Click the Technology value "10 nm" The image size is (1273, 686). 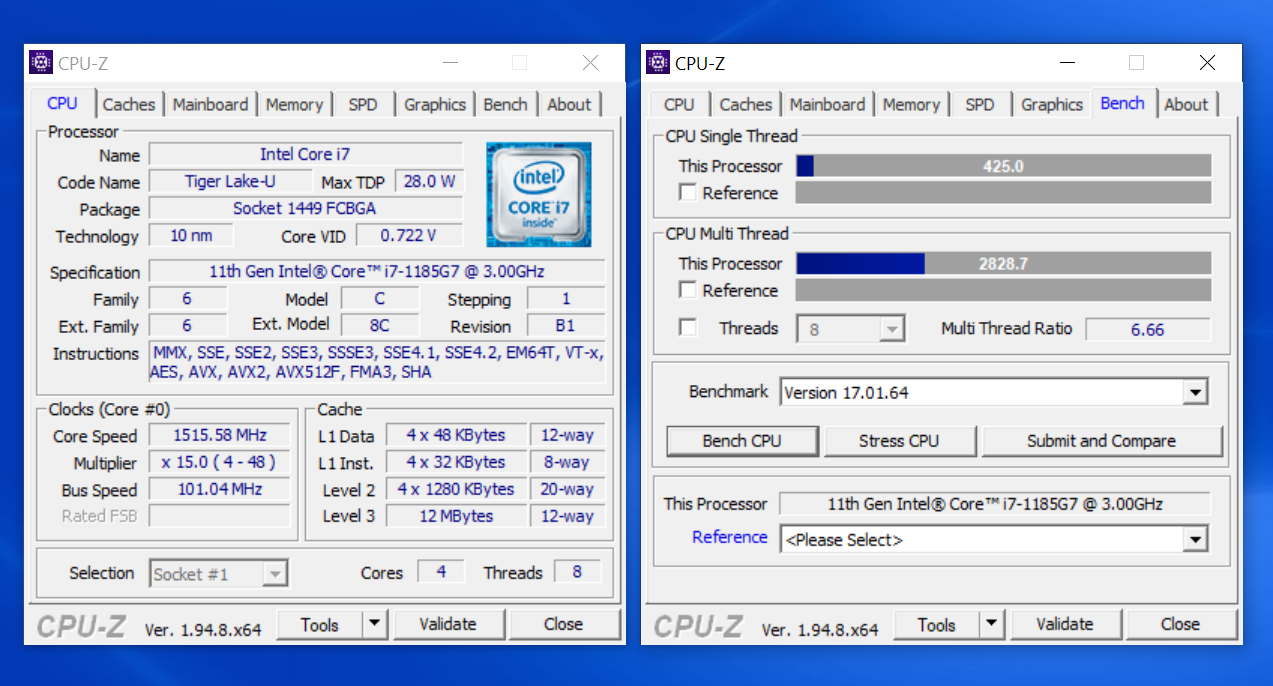pyautogui.click(x=191, y=236)
